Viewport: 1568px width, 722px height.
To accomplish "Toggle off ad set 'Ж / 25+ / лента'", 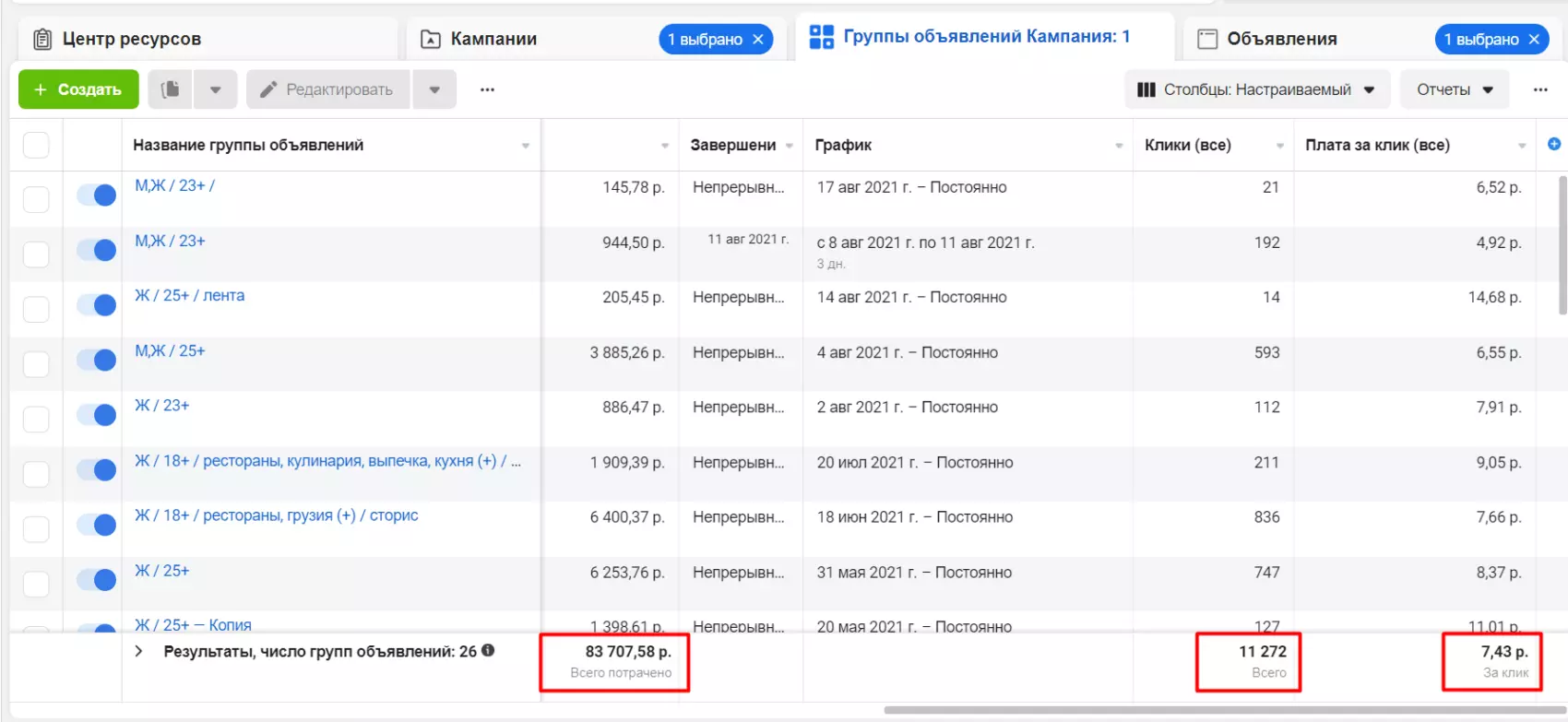I will click(96, 305).
